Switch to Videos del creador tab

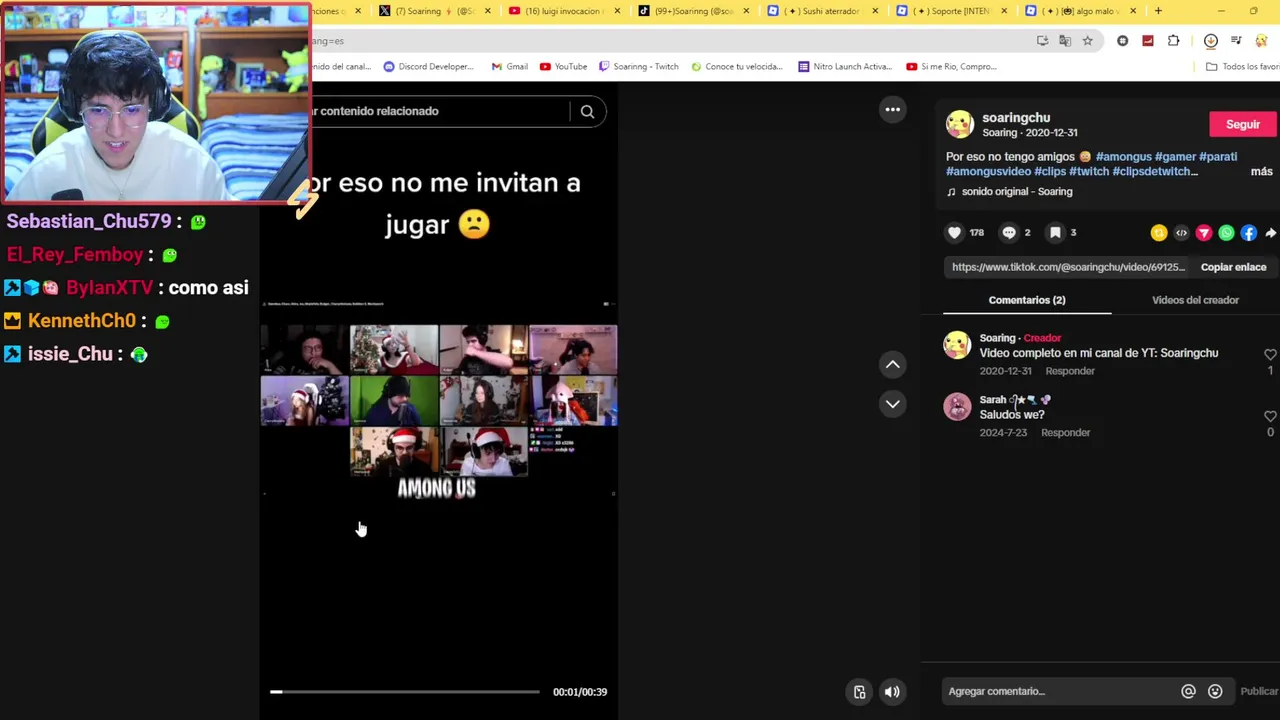[1195, 300]
